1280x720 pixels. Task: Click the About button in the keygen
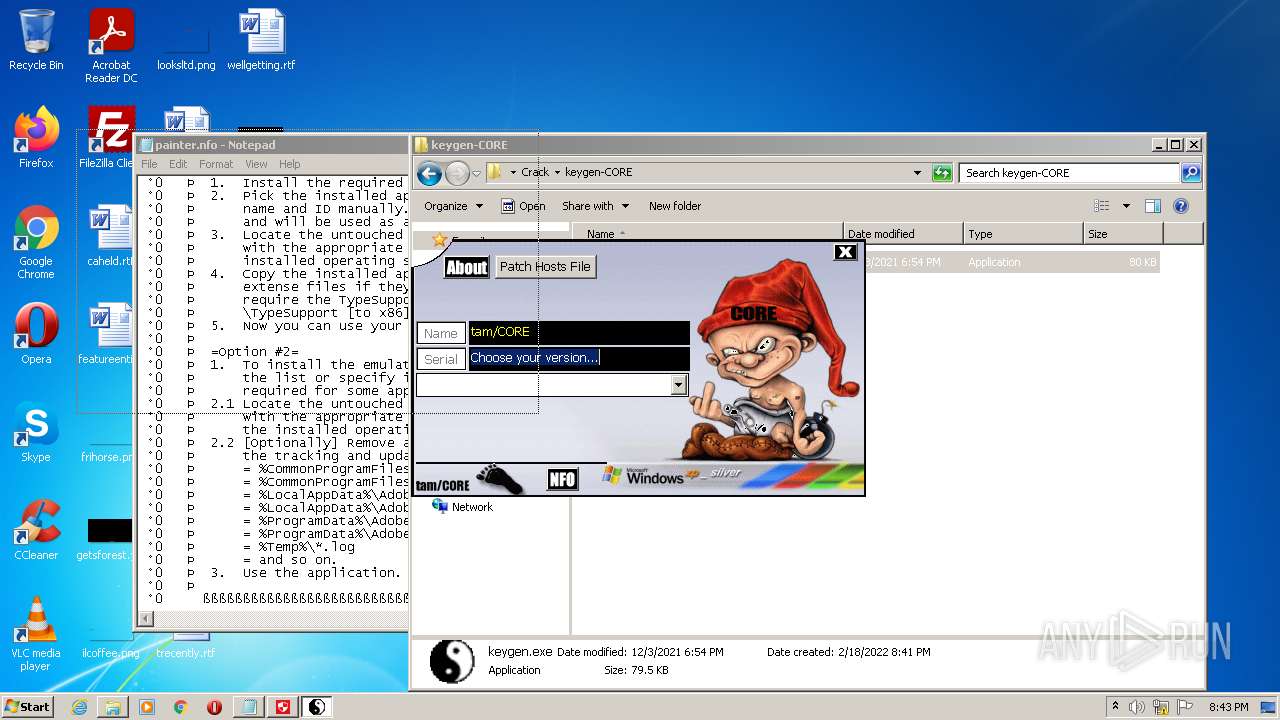466,267
